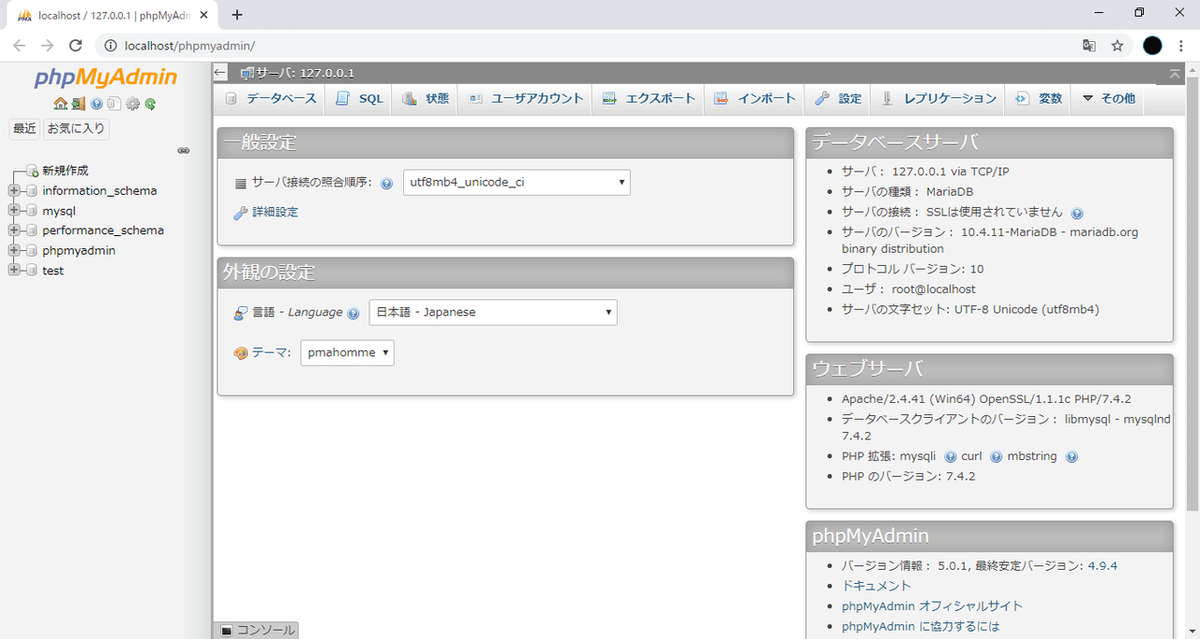Expand the performance_schema database tree
Screen dimensions: 1200x639
[14, 230]
